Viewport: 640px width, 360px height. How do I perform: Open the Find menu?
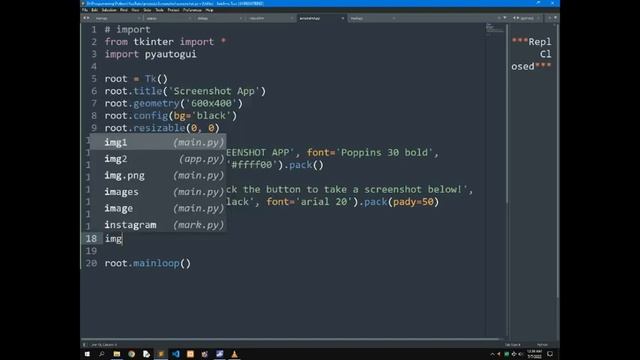pos(124,10)
